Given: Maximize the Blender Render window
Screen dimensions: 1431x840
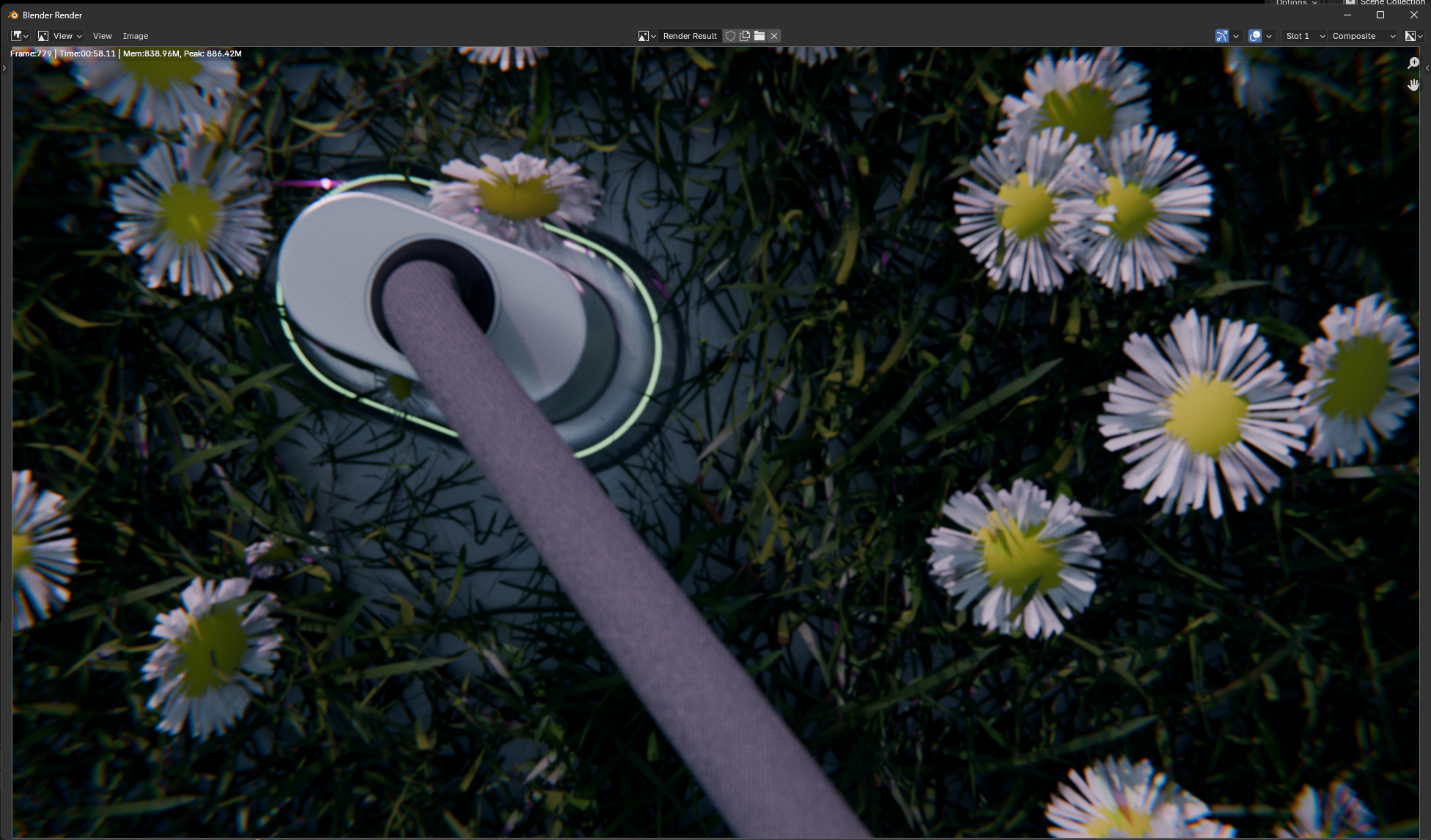Looking at the screenshot, I should 1380,15.
